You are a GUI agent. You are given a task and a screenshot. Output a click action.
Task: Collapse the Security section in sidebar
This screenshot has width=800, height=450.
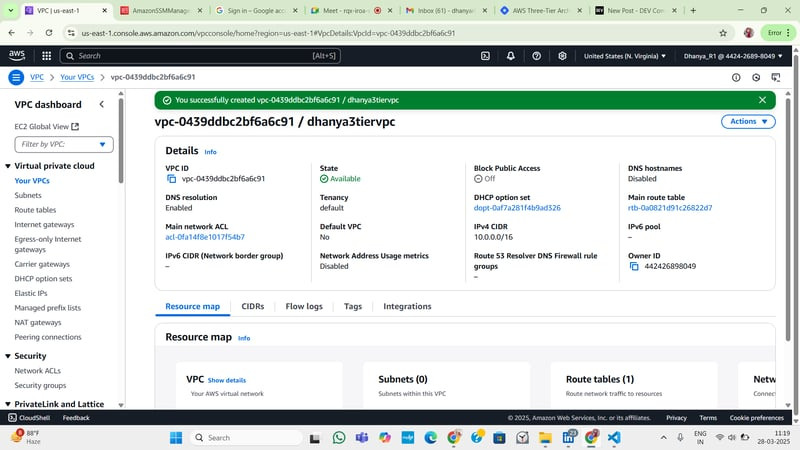[8, 356]
